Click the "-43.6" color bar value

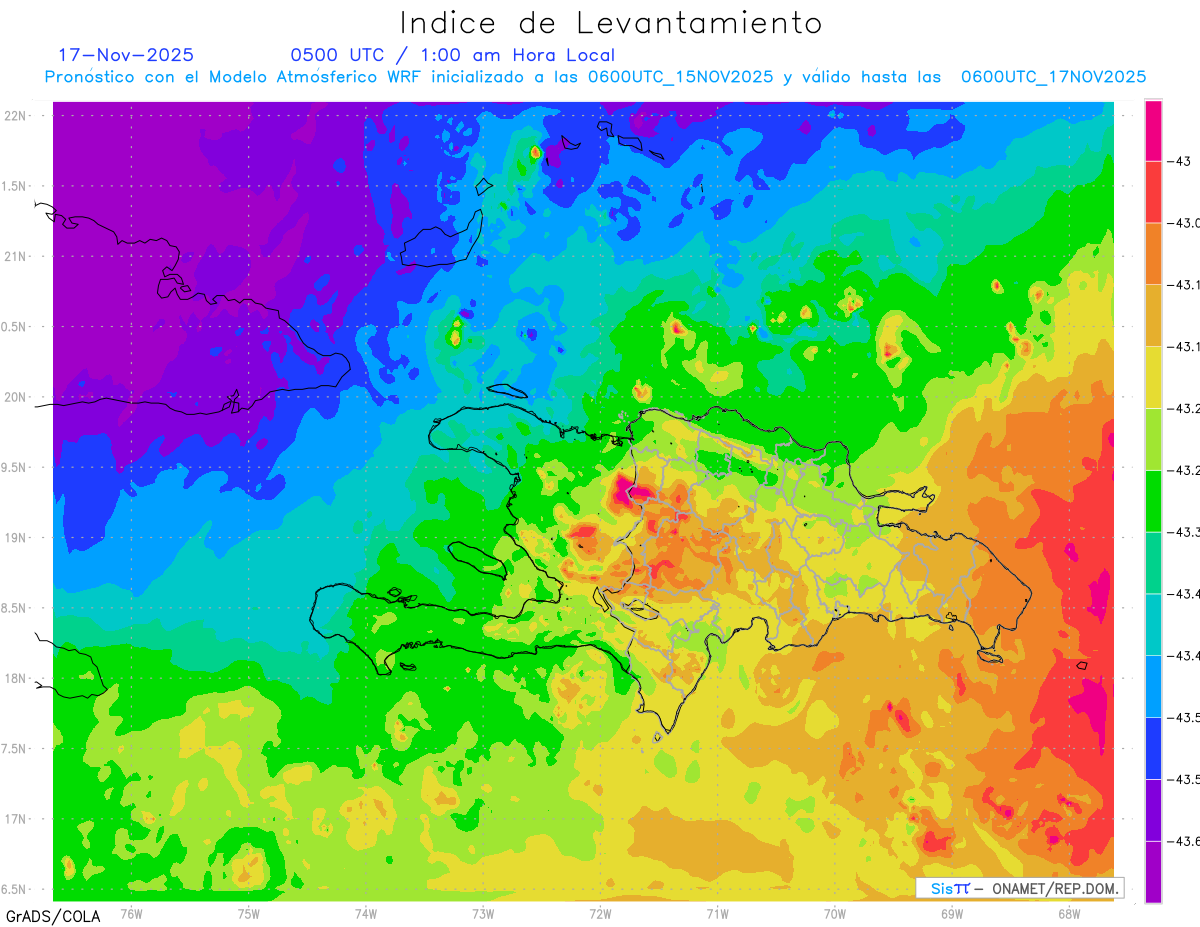coord(1186,841)
